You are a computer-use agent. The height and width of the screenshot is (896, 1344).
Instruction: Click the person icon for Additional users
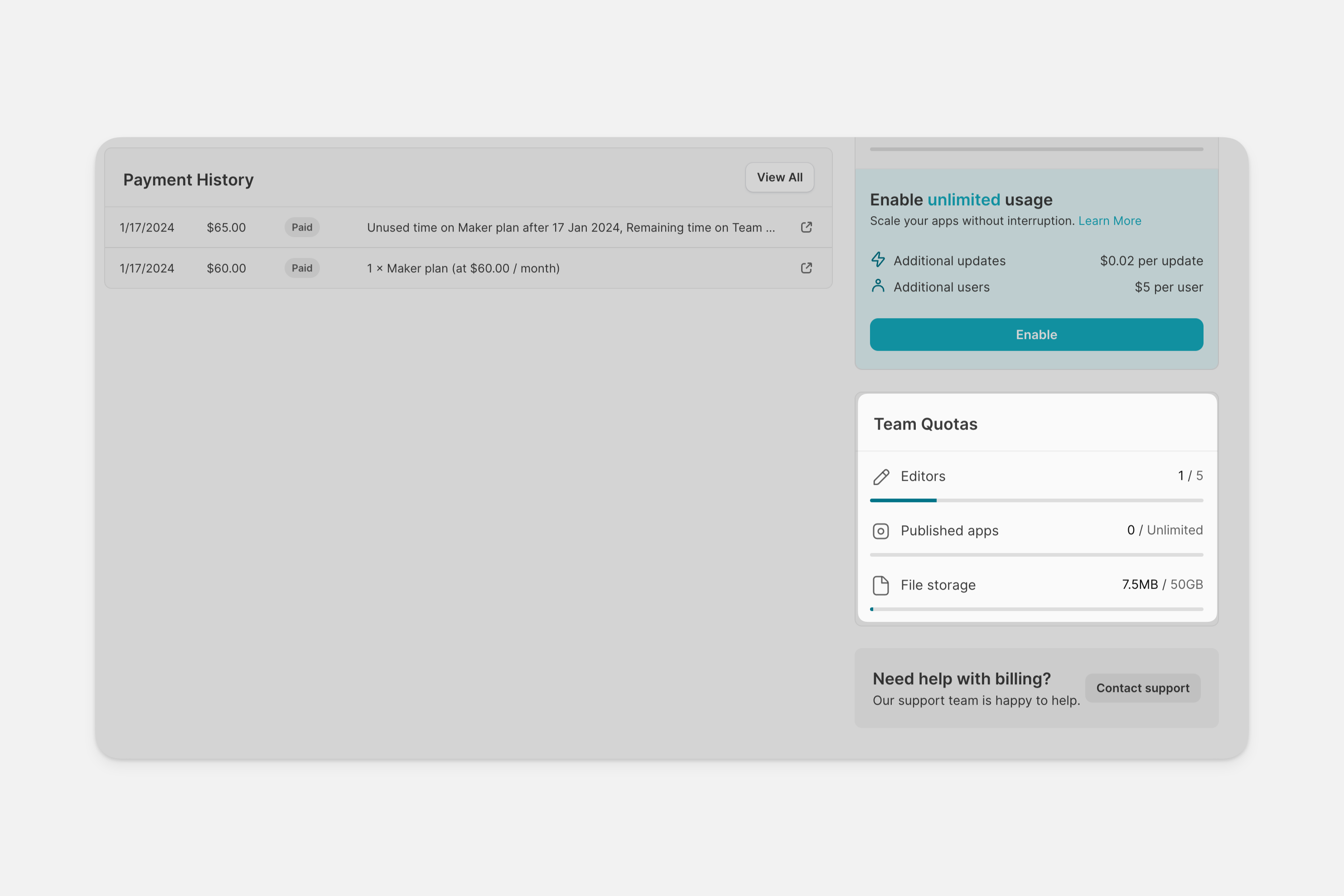pos(878,286)
